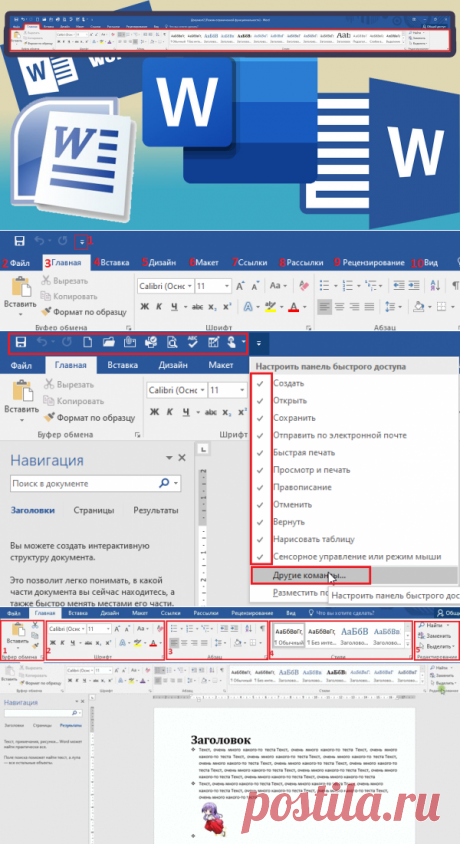Screen dimensions: 460x844
Task: Open the Выделить dropdown in the ribbon with numbered groups
Action: (x=454, y=645)
